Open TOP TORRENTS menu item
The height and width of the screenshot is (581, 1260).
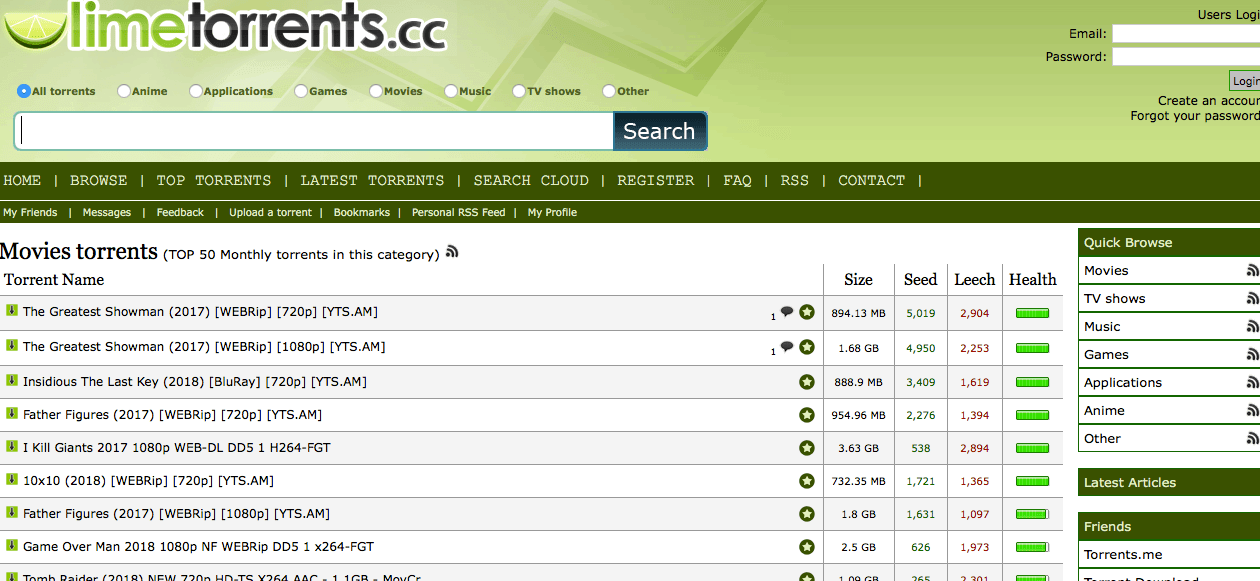214,181
